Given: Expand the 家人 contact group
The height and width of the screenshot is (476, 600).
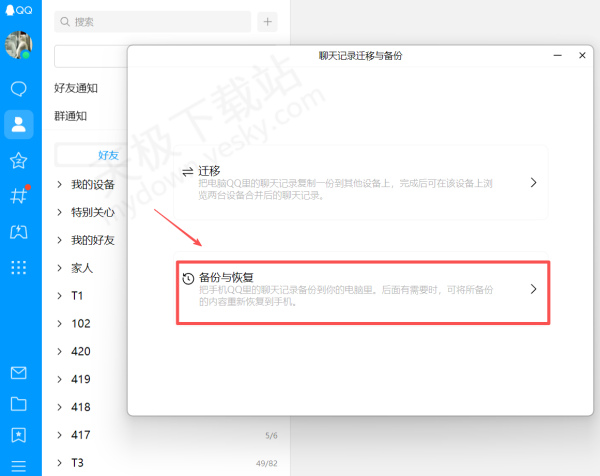Looking at the screenshot, I should pyautogui.click(x=82, y=268).
